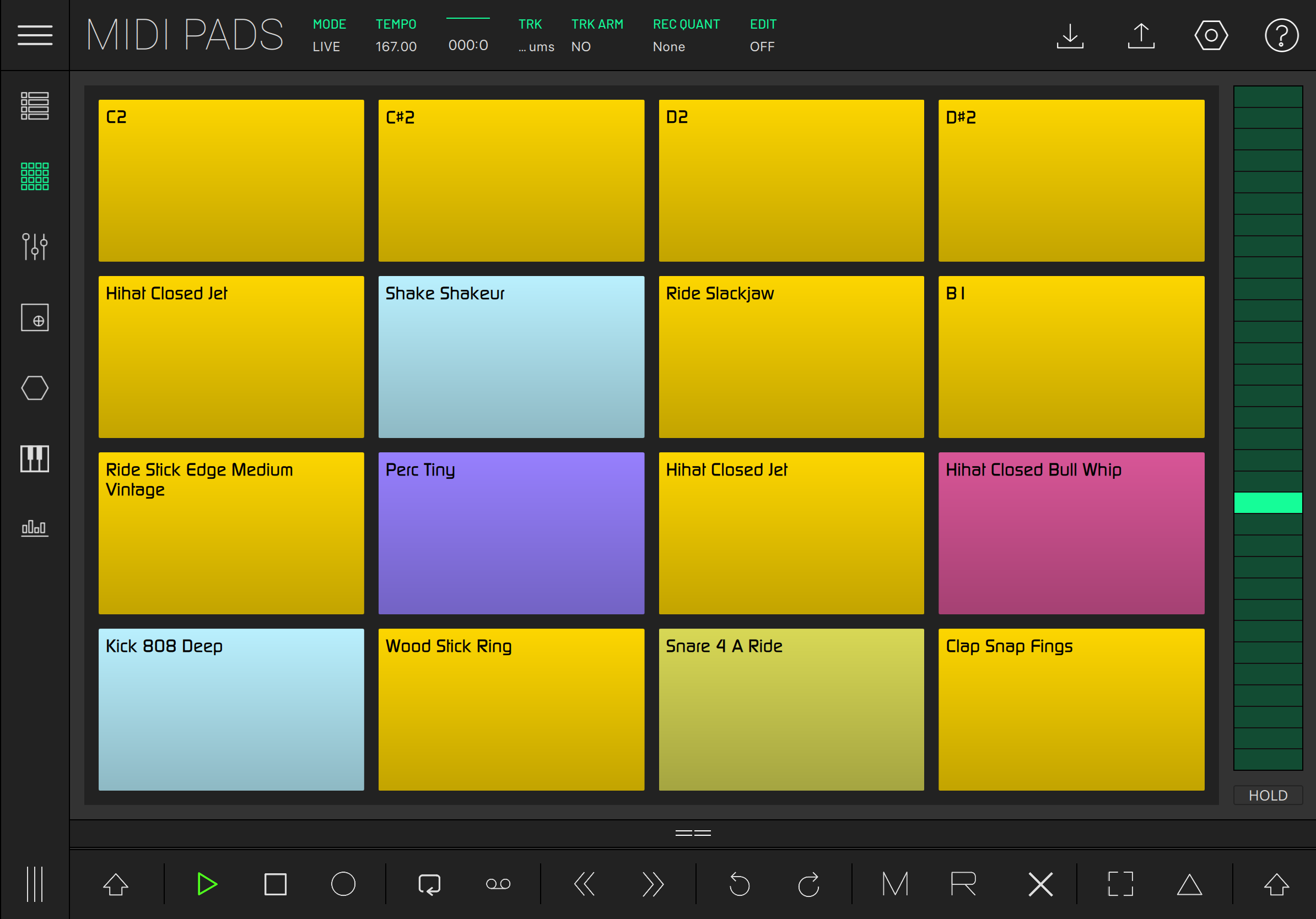Open the hexagon icon in sidebar

35,388
